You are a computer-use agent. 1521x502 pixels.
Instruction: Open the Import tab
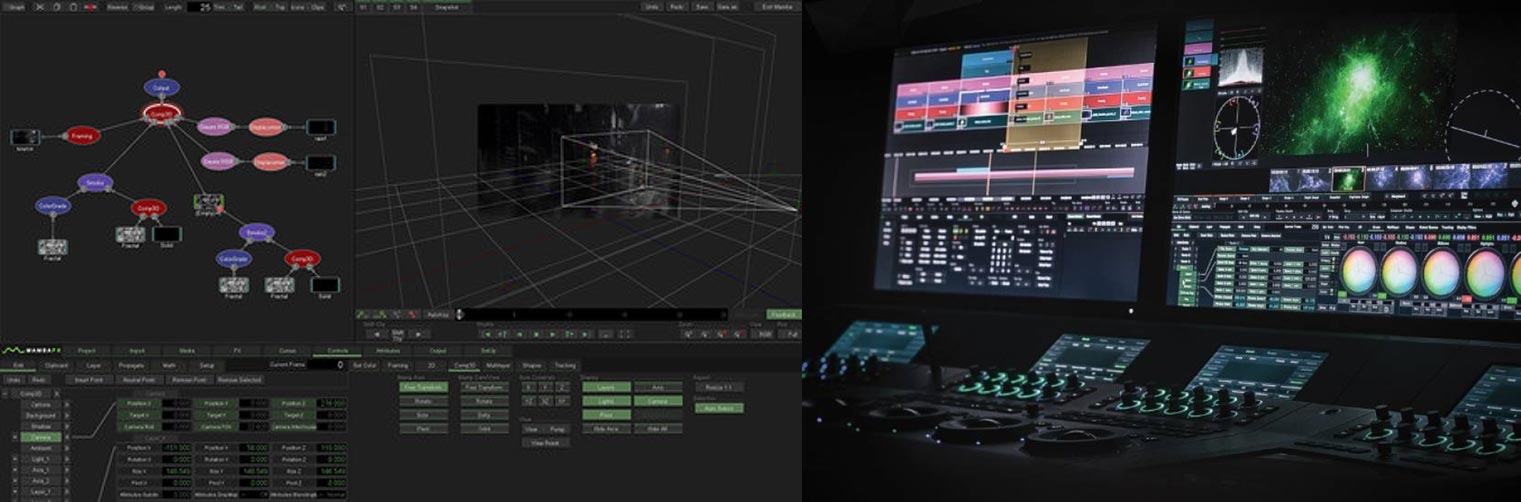coord(137,351)
